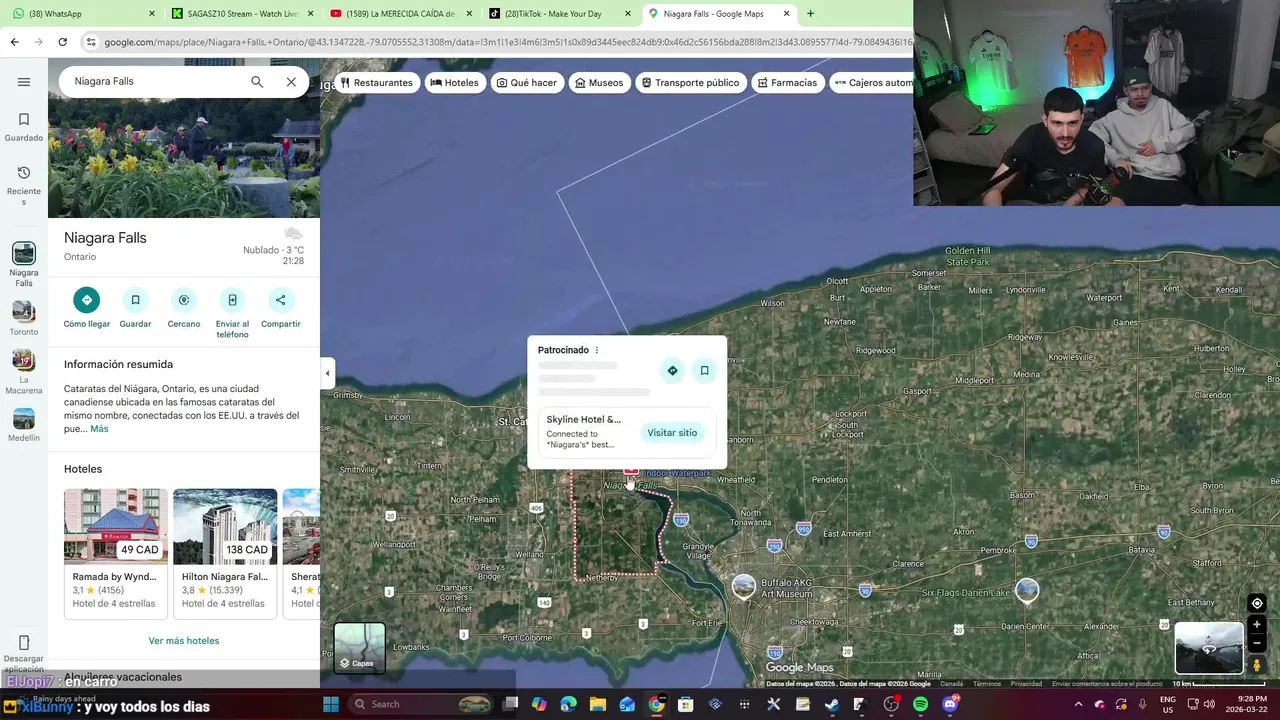Open the Street View preview thumbnail
This screenshot has width=1280, height=720.
1209,648
